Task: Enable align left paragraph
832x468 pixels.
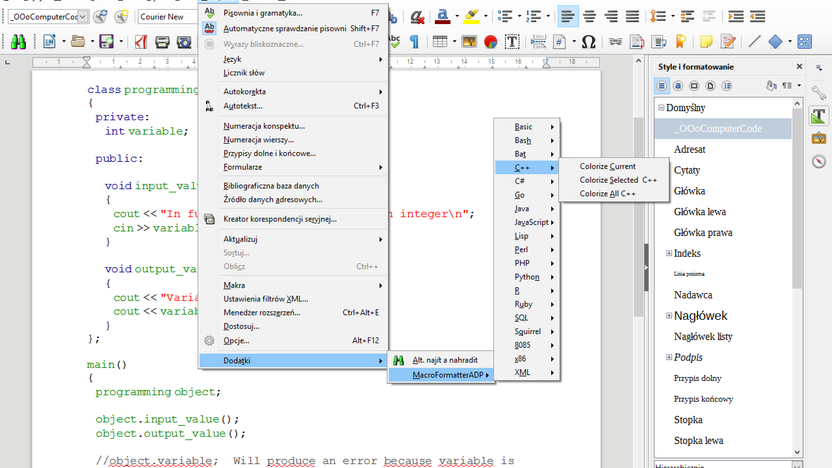Action: 567,17
